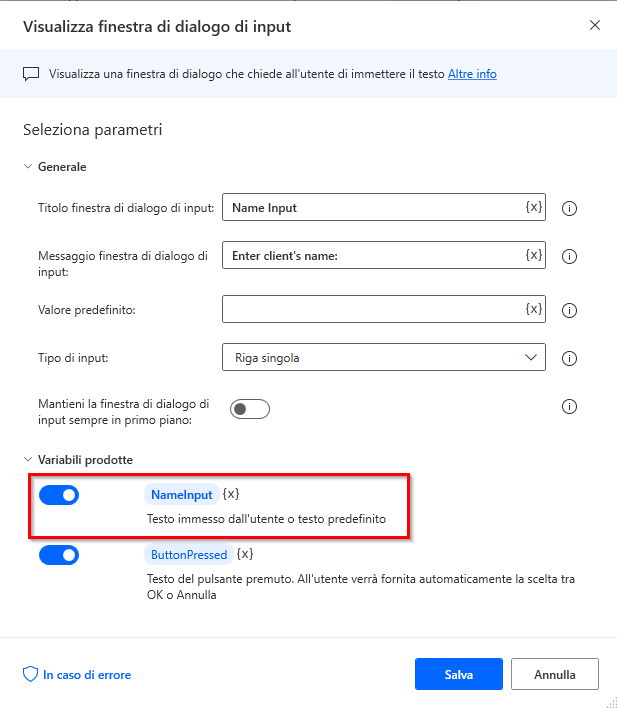Click the info icon beside Valore predefinito
Screen dimensions: 617x710
[x=570, y=309]
